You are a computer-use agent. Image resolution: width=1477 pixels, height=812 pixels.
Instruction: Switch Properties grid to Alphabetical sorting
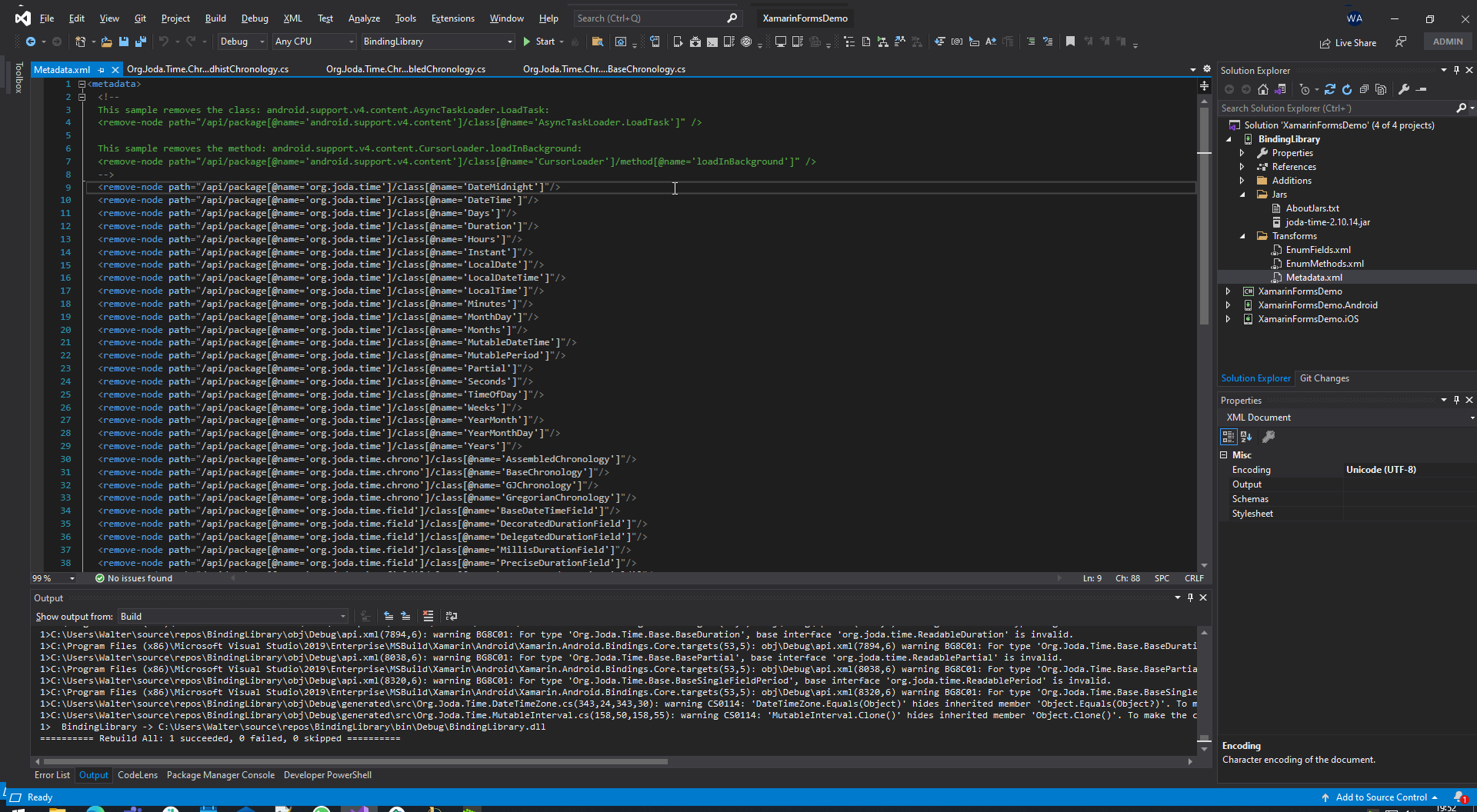coord(1246,437)
